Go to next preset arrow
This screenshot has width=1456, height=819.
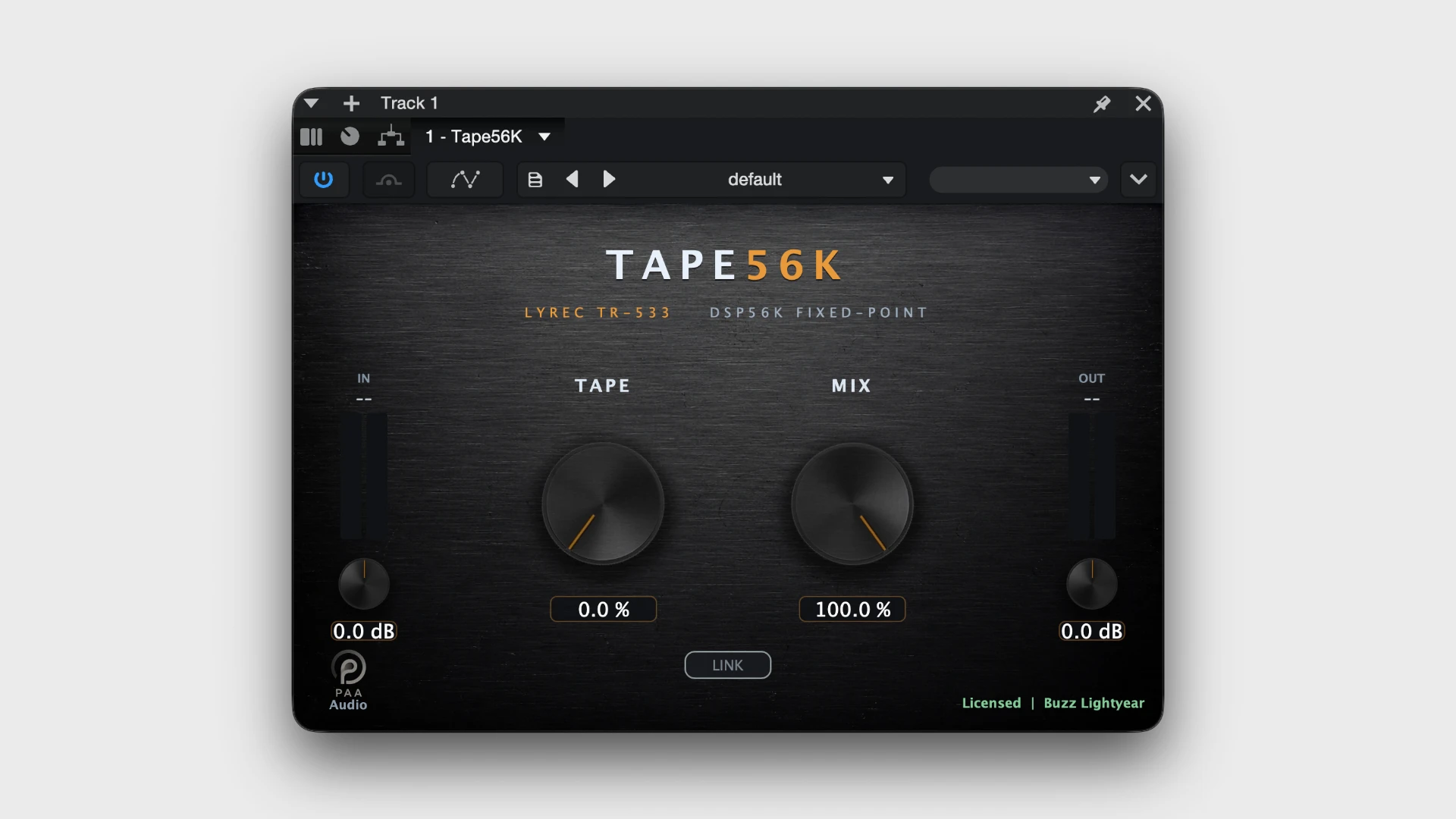[x=609, y=179]
